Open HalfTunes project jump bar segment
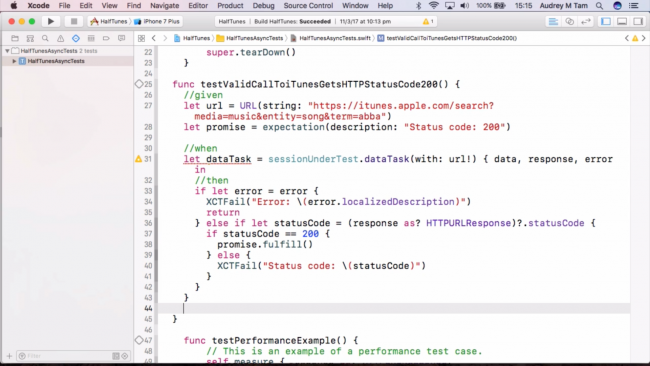The height and width of the screenshot is (366, 650). coord(192,38)
